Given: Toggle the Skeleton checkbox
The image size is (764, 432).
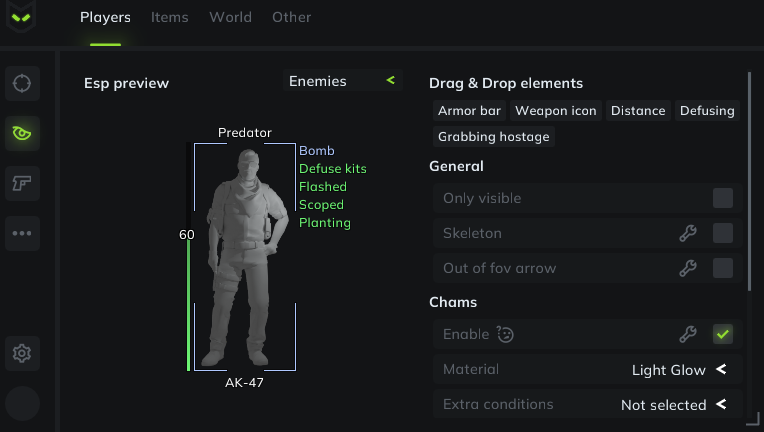Looking at the screenshot, I should tap(722, 233).
